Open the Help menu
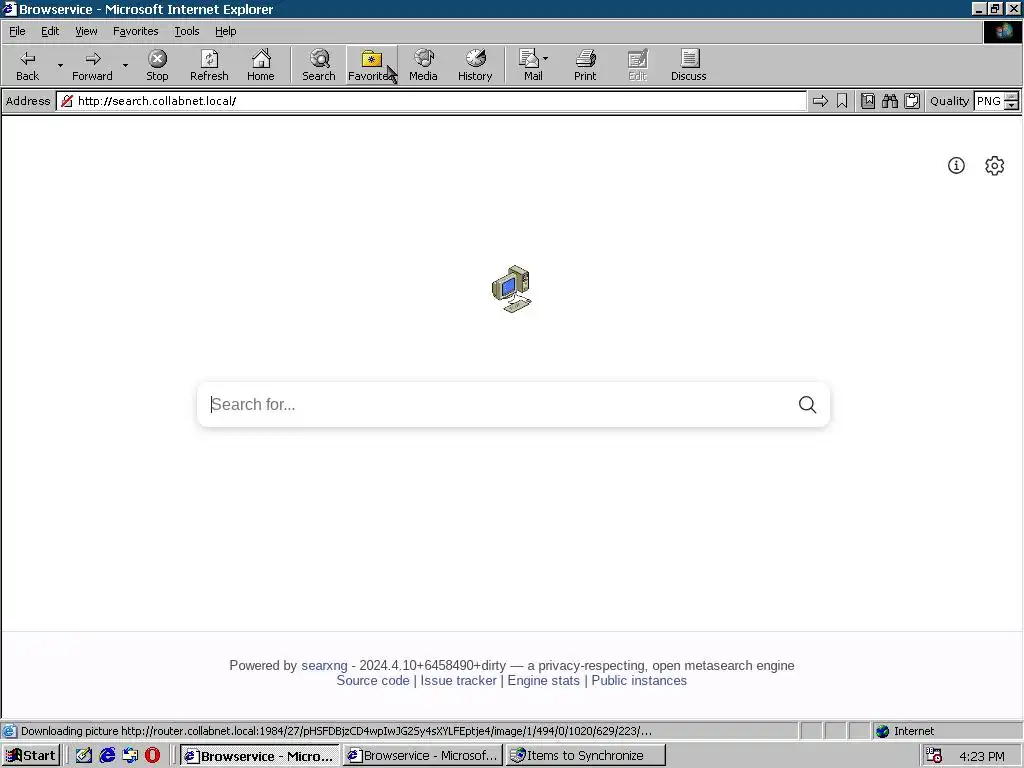The height and width of the screenshot is (768, 1024). (x=225, y=31)
